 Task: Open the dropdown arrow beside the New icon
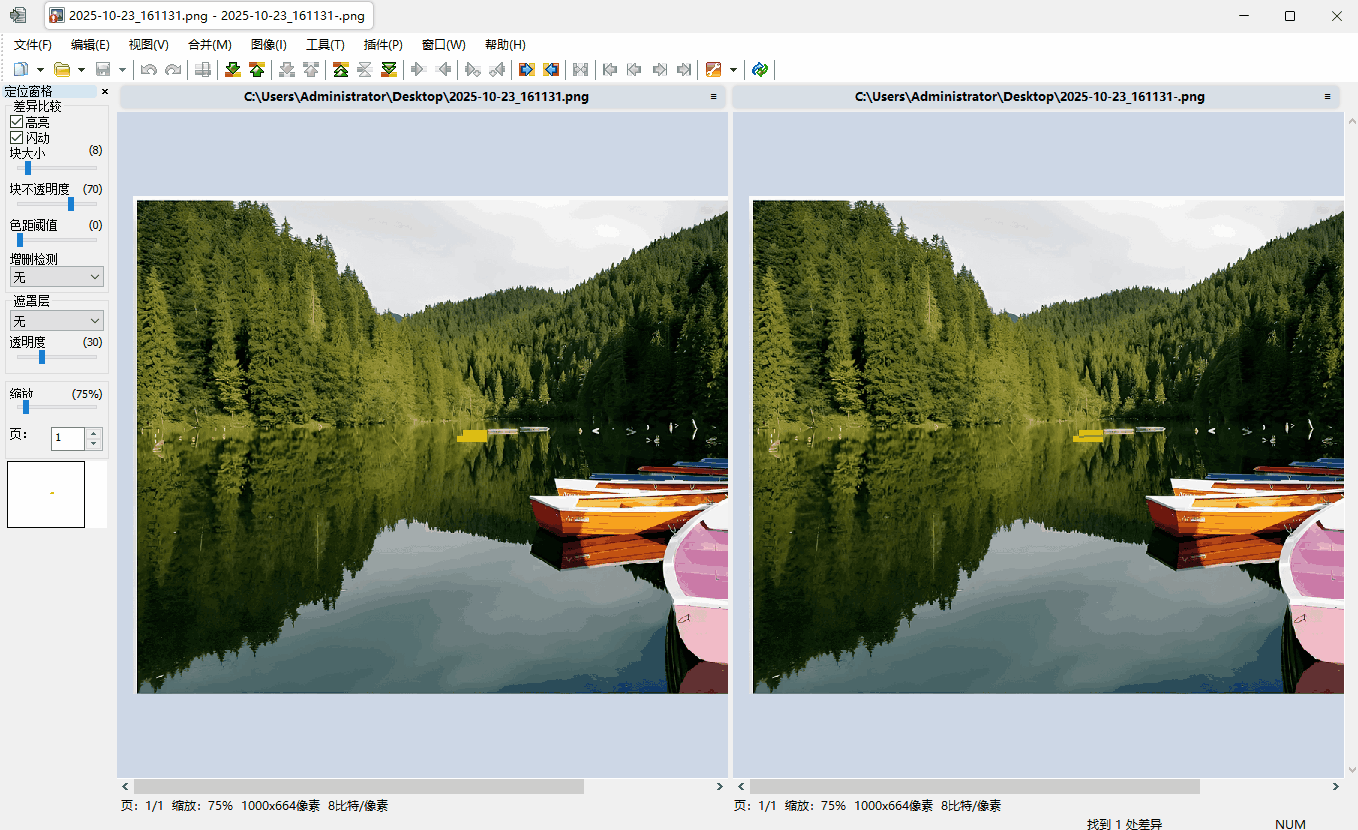coord(40,69)
